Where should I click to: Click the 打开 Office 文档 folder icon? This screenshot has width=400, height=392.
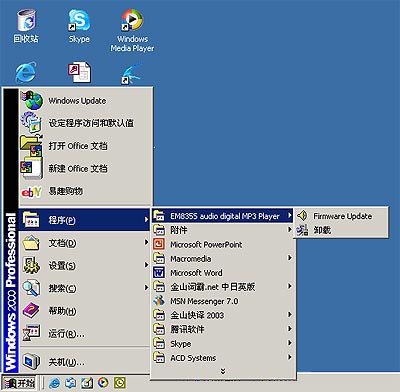(31, 145)
